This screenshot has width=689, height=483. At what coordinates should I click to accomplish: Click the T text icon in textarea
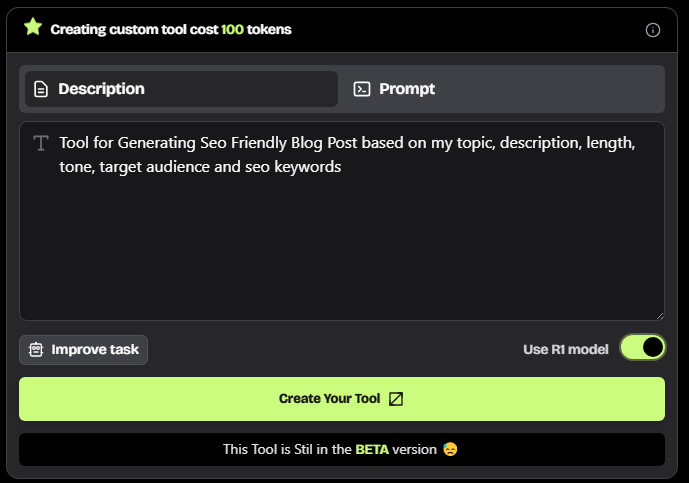(x=41, y=143)
